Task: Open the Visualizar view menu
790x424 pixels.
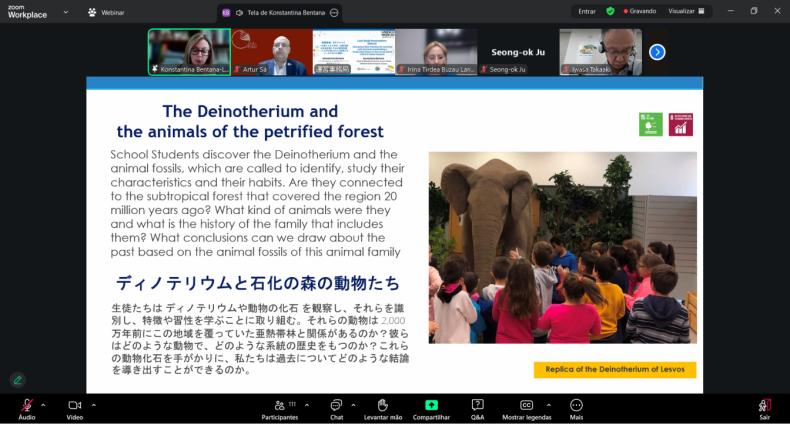Action: point(686,11)
